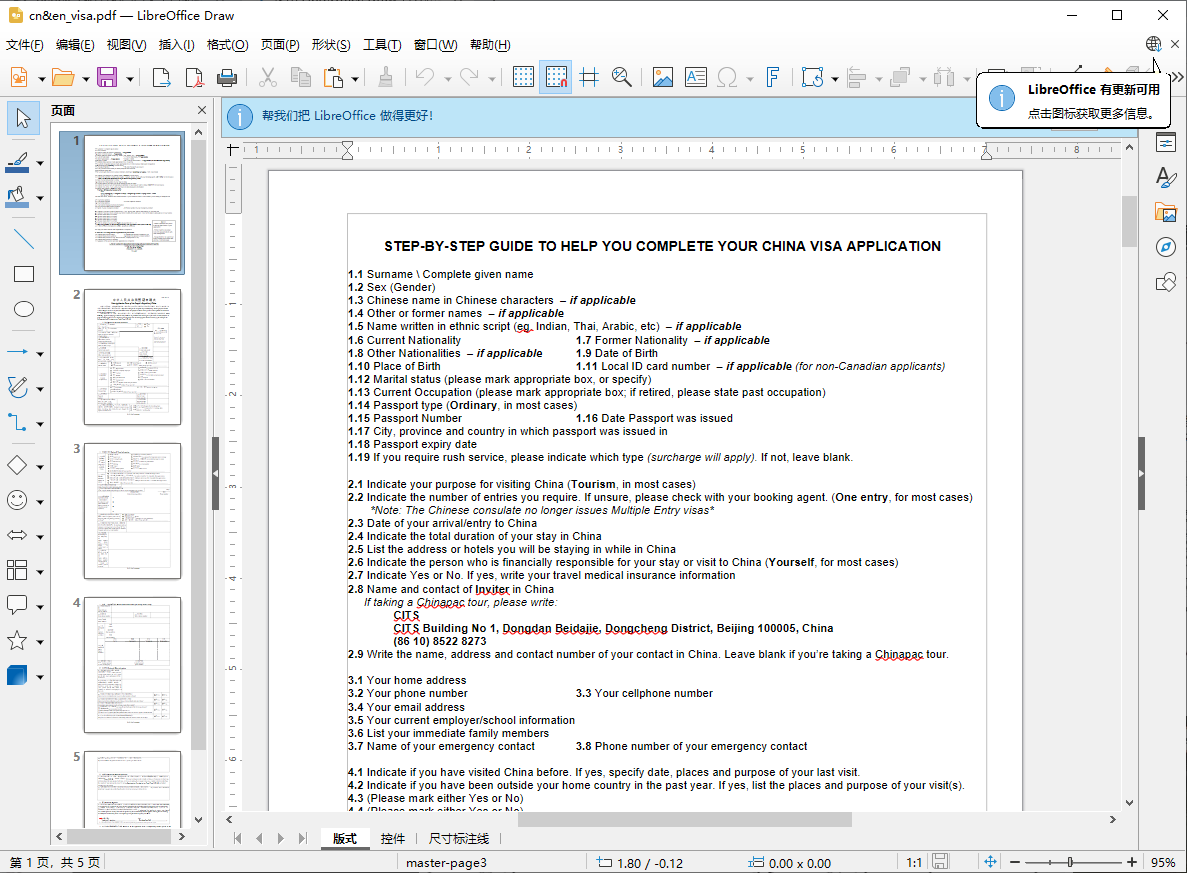Select the Rectangle tool
Screen dimensions: 1187x873
pyautogui.click(x=24, y=273)
